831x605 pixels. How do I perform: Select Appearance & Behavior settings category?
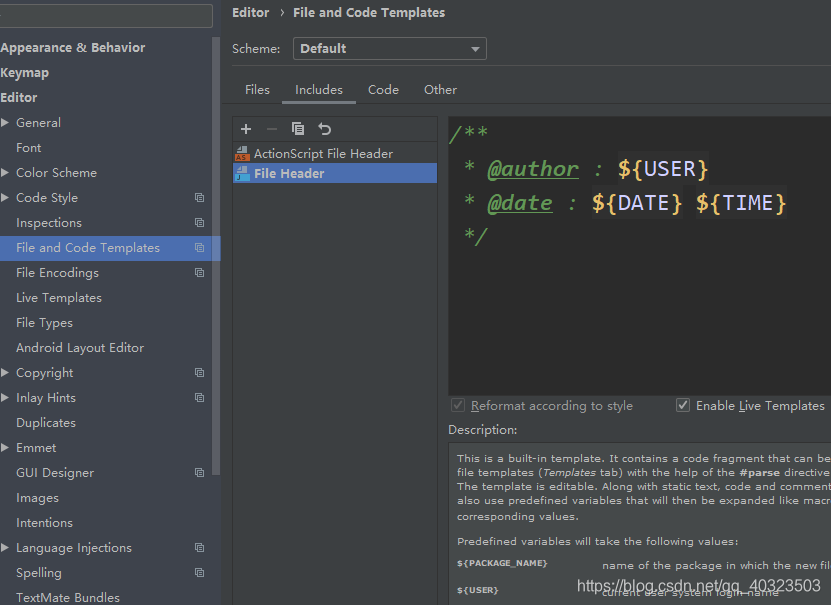73,48
